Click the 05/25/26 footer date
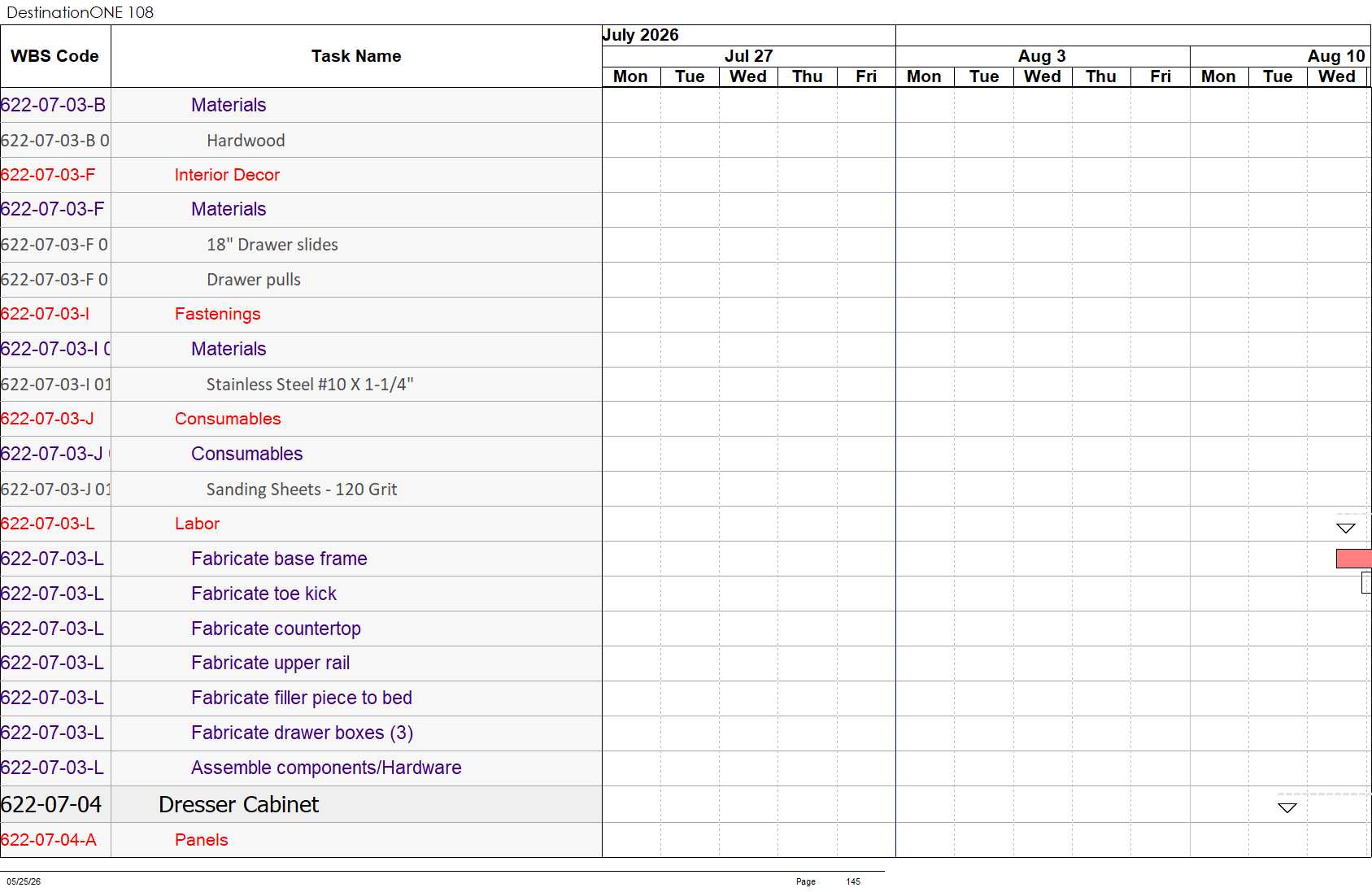 tap(24, 881)
